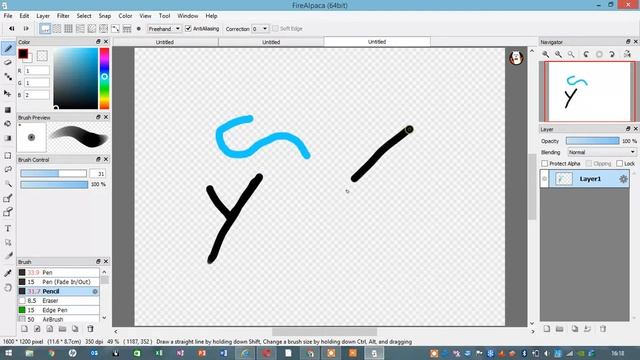
Task: Switch to the first Untitled tab
Action: coord(165,42)
